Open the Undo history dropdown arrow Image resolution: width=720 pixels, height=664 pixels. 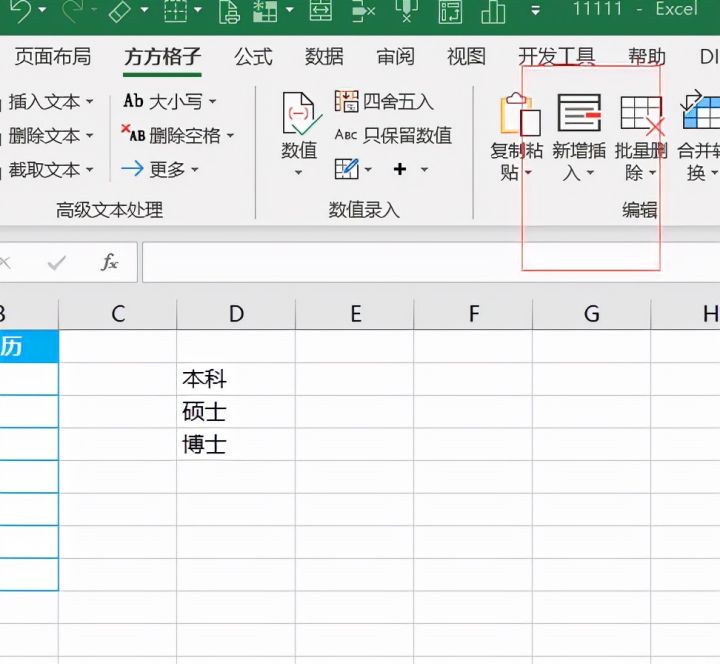coord(42,10)
